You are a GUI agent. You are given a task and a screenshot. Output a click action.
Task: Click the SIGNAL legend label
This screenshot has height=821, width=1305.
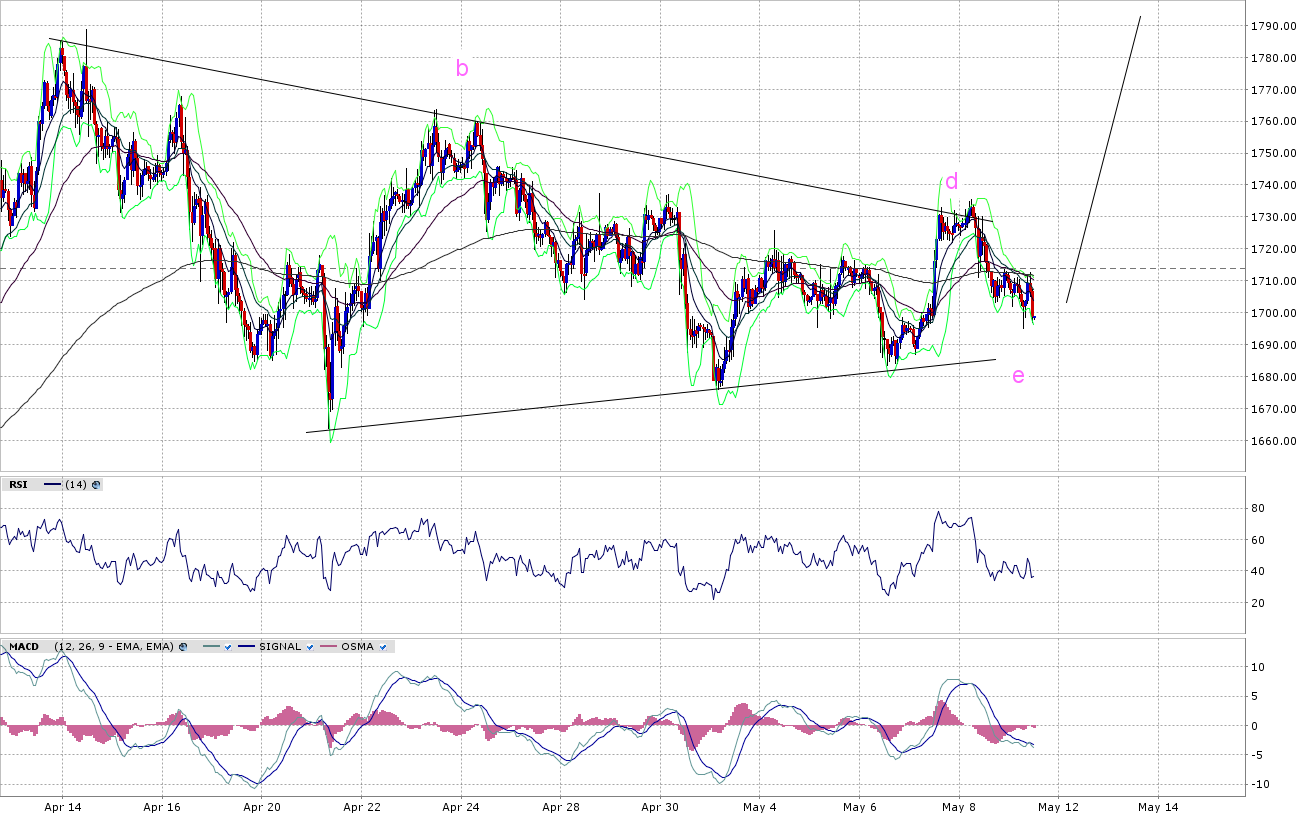coord(280,647)
